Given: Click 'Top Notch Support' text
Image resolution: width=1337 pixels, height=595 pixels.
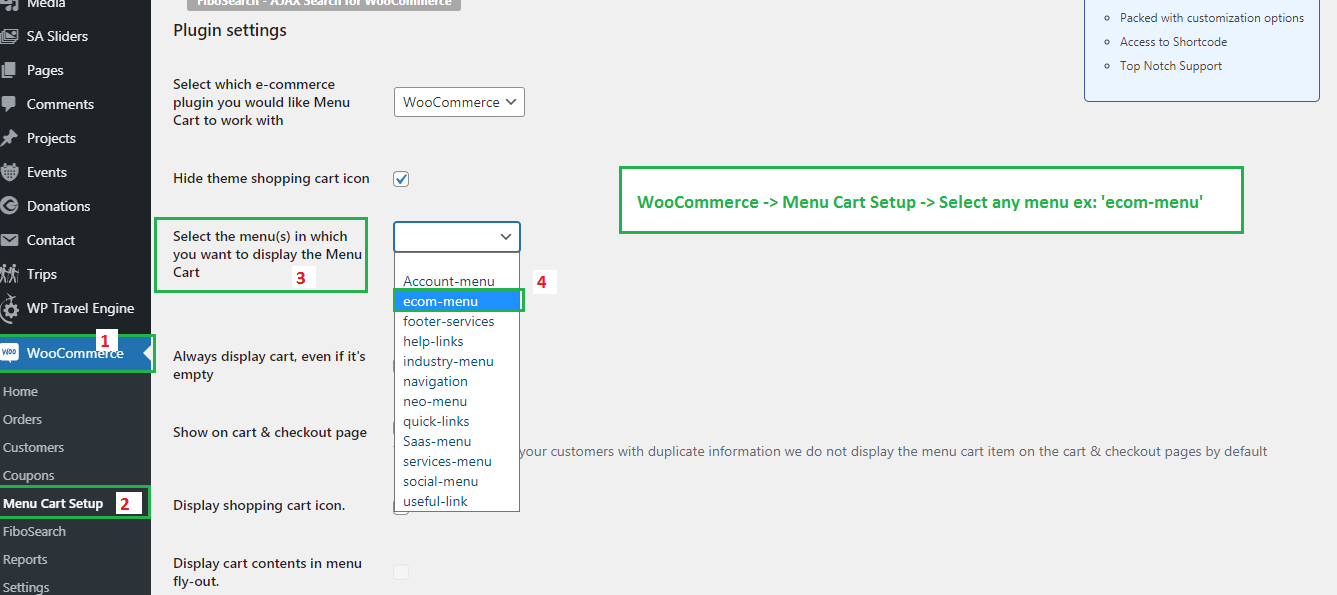Looking at the screenshot, I should click(x=1171, y=66).
